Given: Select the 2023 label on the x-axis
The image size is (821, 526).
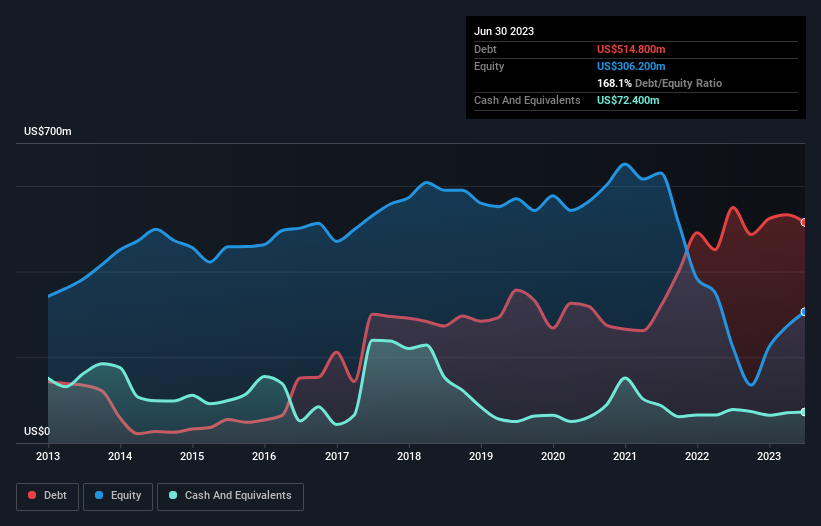Looking at the screenshot, I should point(769,456).
